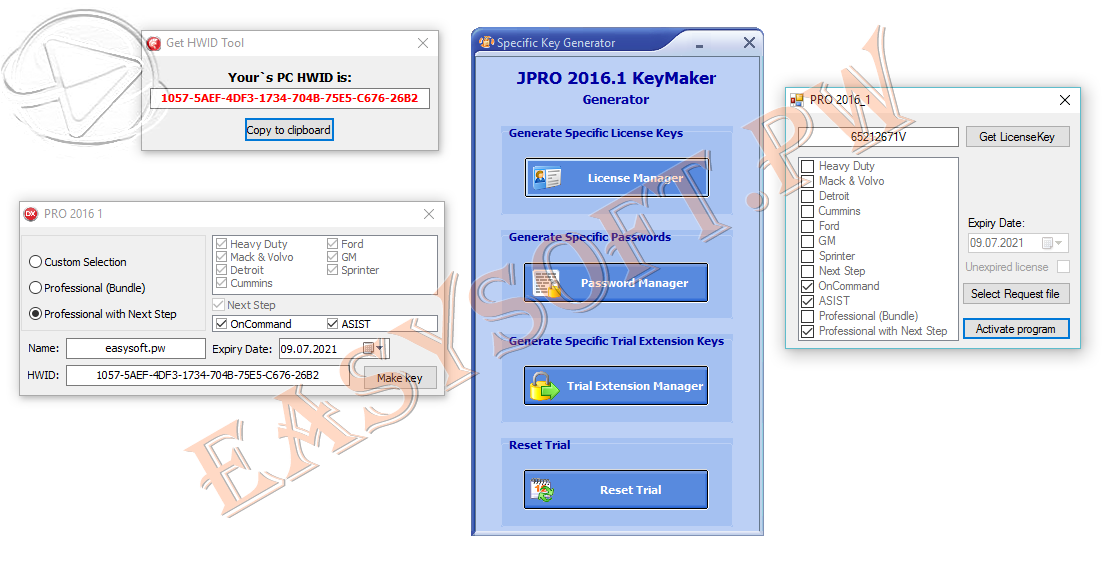Minimize the Specific Key Generator window
Image resolution: width=1114 pixels, height=569 pixels.
point(699,45)
